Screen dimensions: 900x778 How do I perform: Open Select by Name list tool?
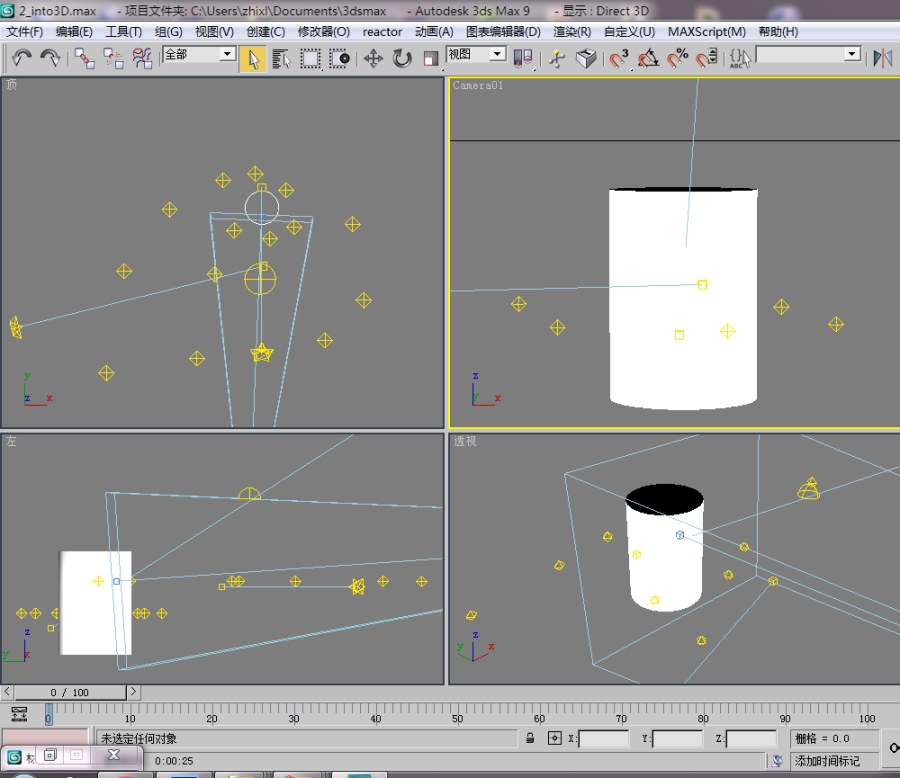281,58
